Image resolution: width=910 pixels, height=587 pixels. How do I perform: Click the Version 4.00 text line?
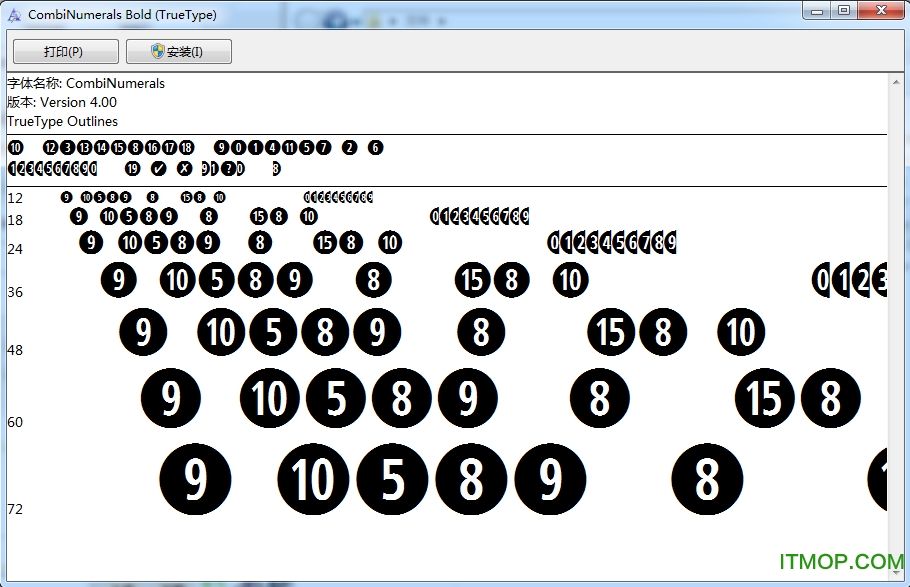pos(62,102)
